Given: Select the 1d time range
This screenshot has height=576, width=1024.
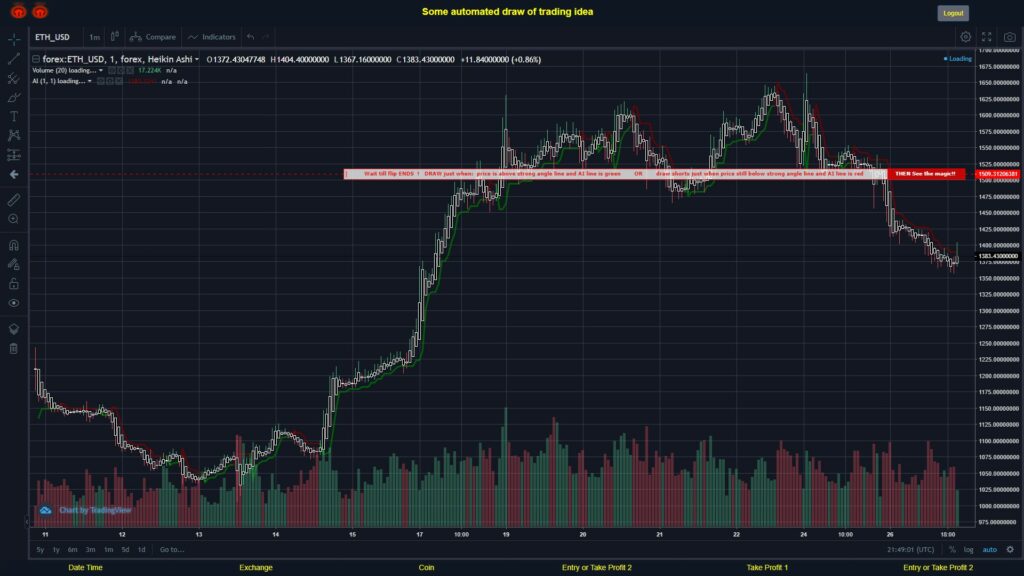Looking at the screenshot, I should [142, 550].
